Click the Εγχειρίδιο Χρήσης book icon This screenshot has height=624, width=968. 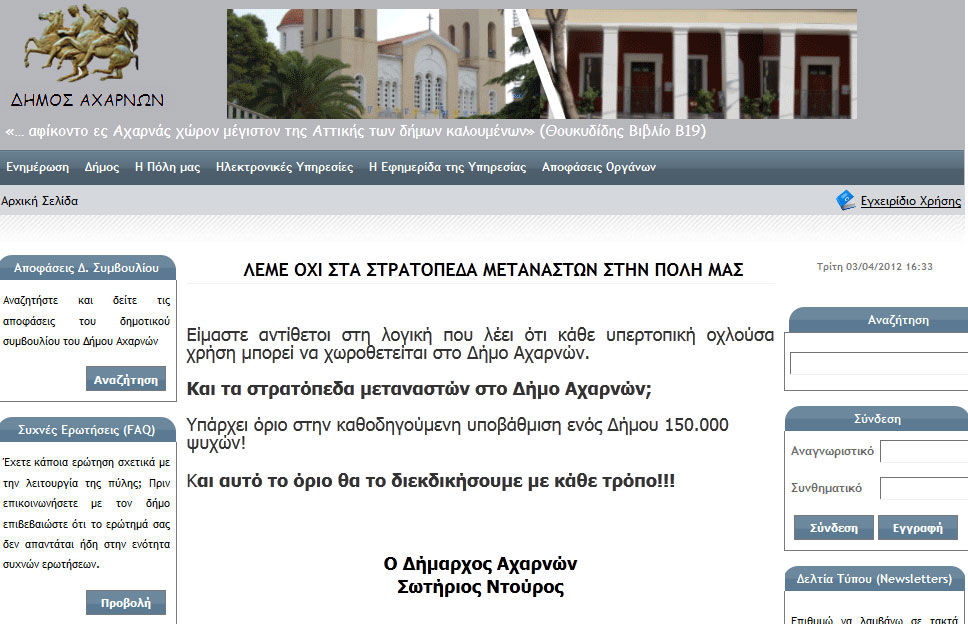tap(846, 201)
